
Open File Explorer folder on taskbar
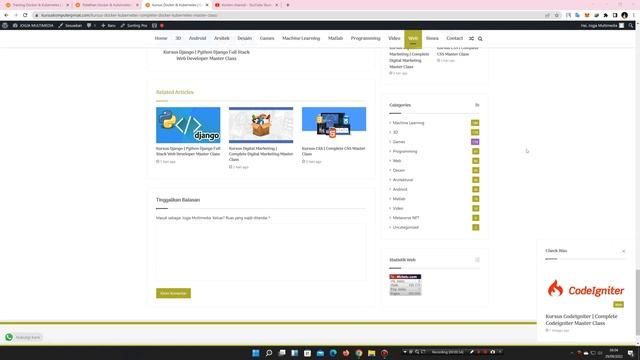pos(371,353)
